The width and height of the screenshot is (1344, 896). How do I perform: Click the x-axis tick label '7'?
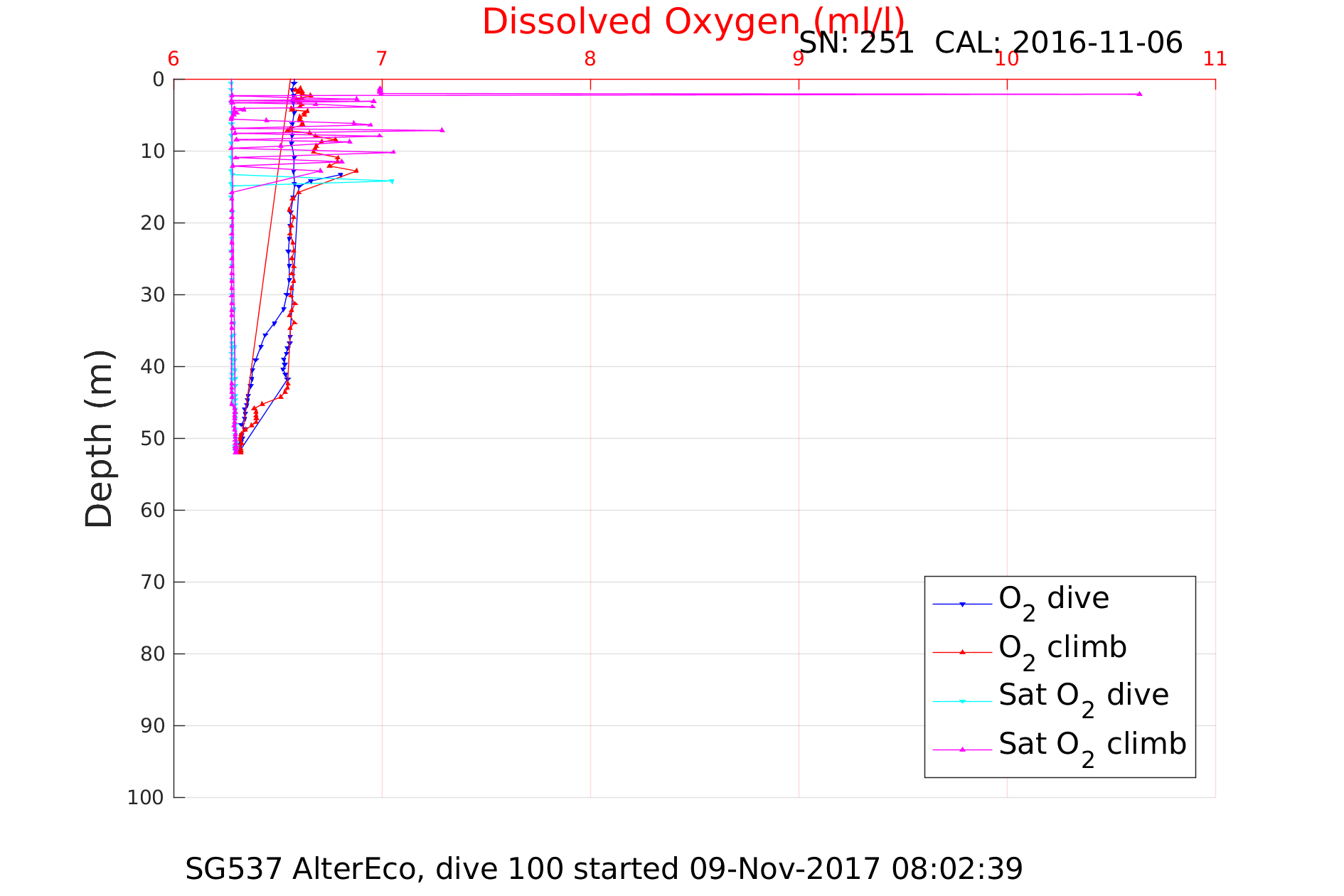(x=382, y=59)
